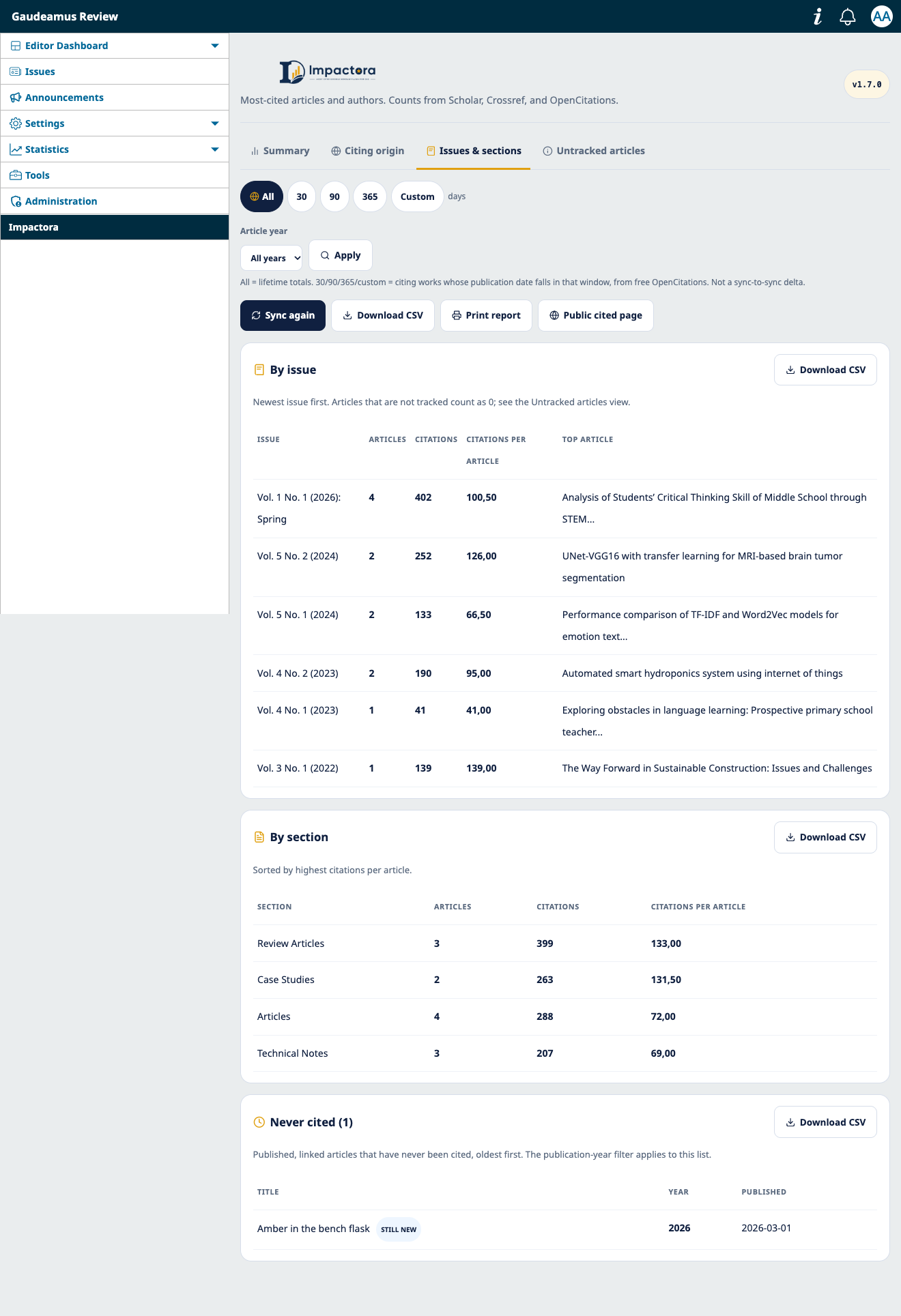Select the Custom days range pill

coord(418,196)
